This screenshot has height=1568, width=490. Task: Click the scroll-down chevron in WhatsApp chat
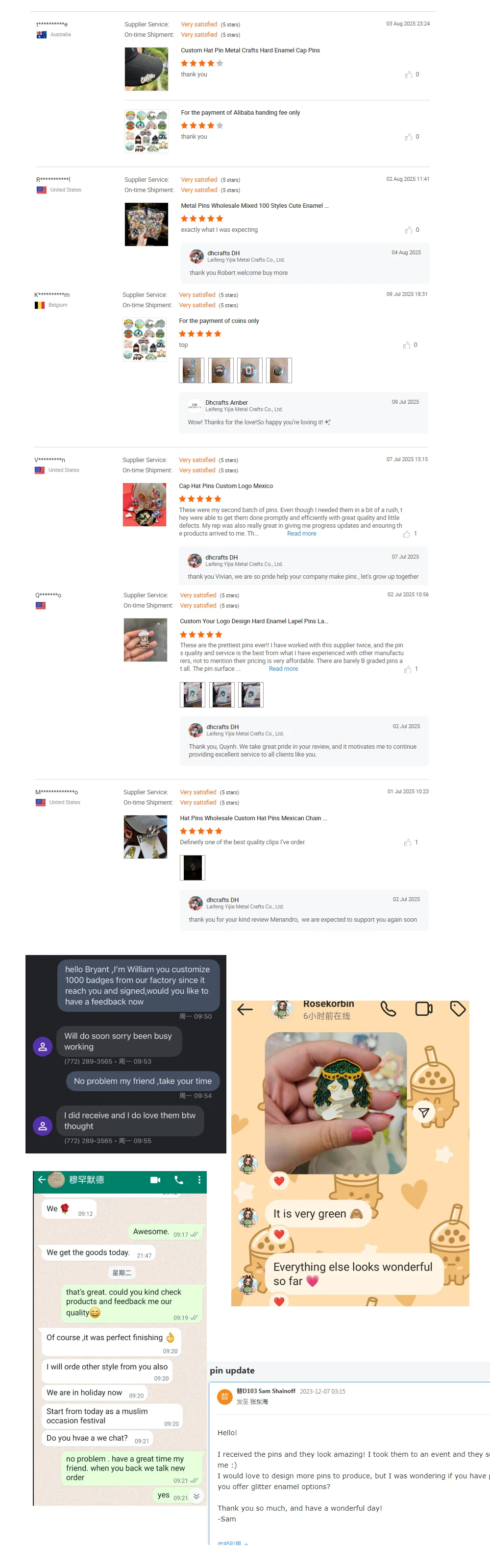pos(196,1495)
